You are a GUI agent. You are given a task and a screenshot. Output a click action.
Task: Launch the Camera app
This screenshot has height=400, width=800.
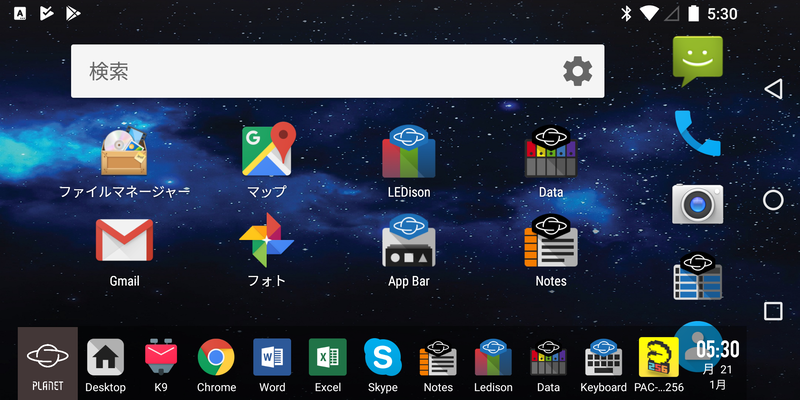pyautogui.click(x=697, y=204)
